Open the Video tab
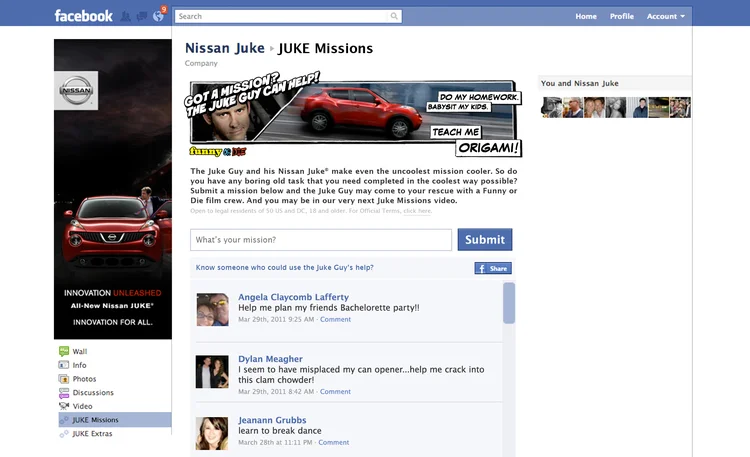 82,406
